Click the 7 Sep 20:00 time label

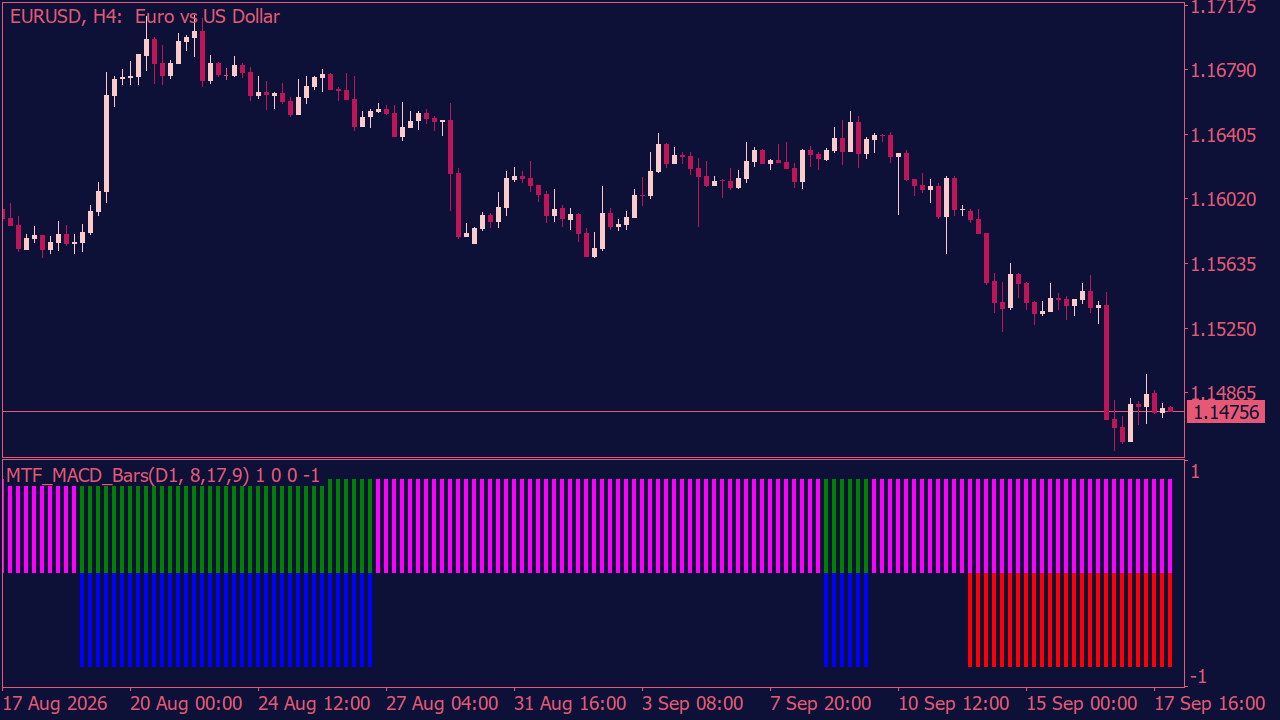(x=821, y=702)
